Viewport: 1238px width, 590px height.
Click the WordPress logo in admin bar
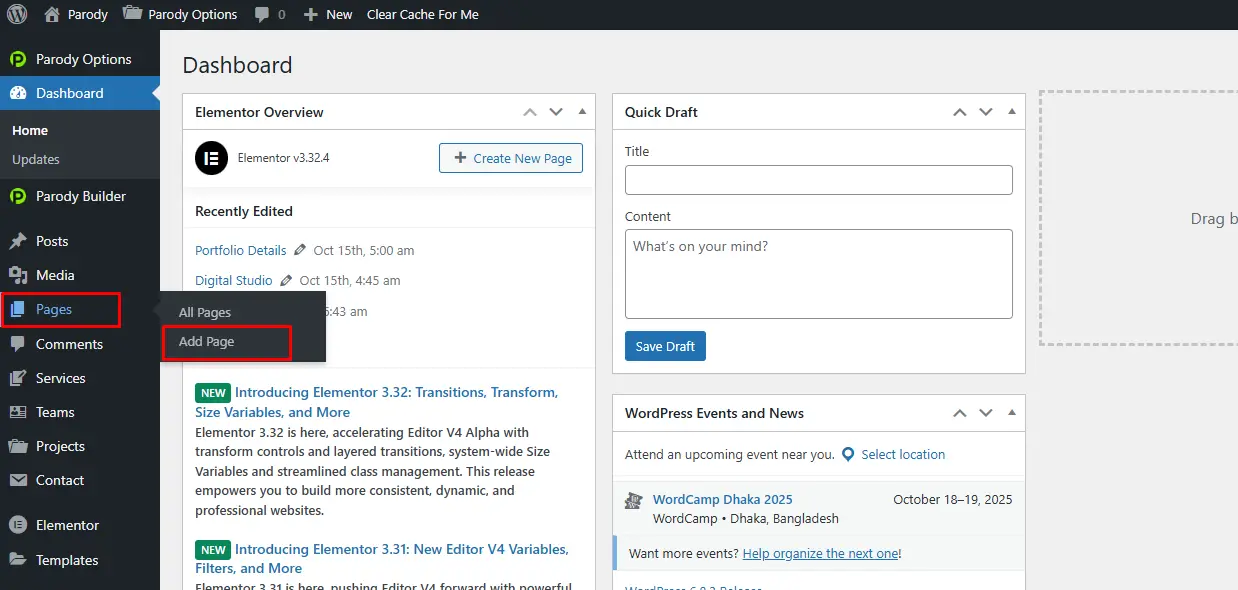(17, 14)
